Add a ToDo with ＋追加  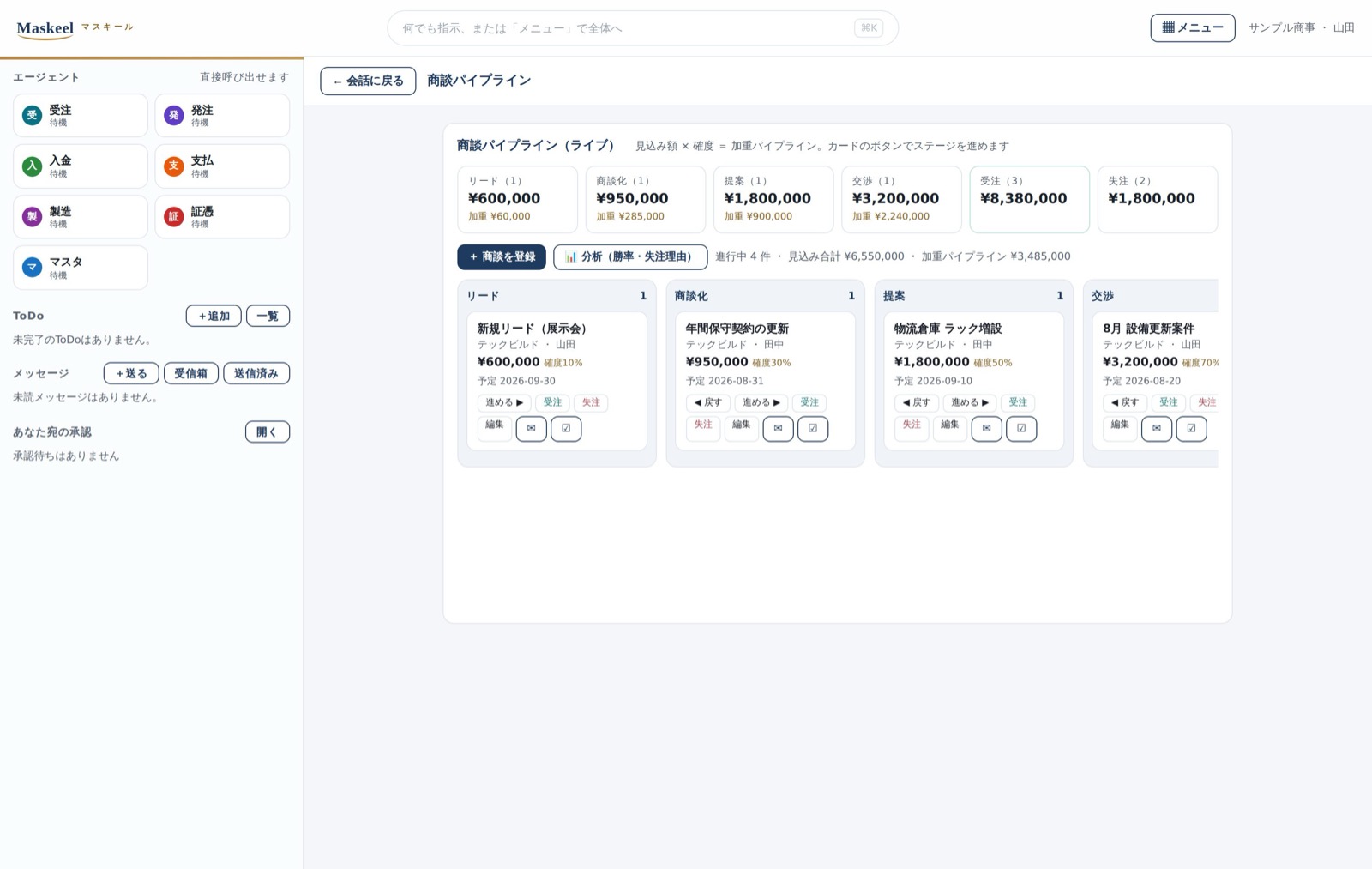coord(214,316)
